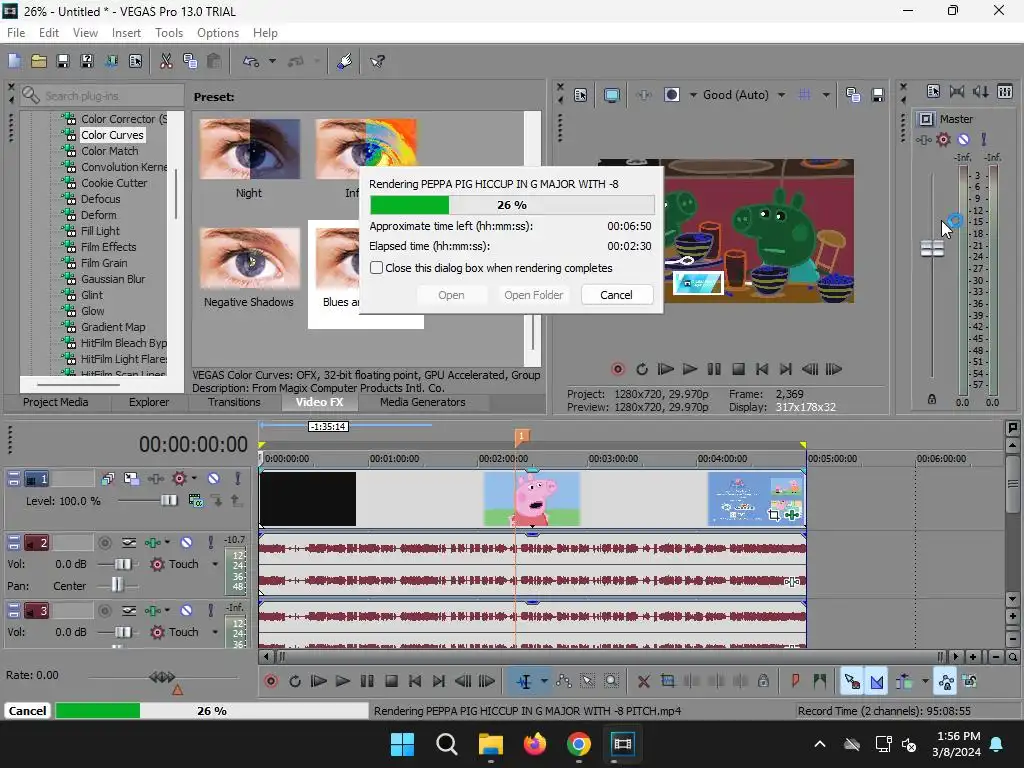Open Chrome from the Windows taskbar
The width and height of the screenshot is (1024, 768).
579,744
